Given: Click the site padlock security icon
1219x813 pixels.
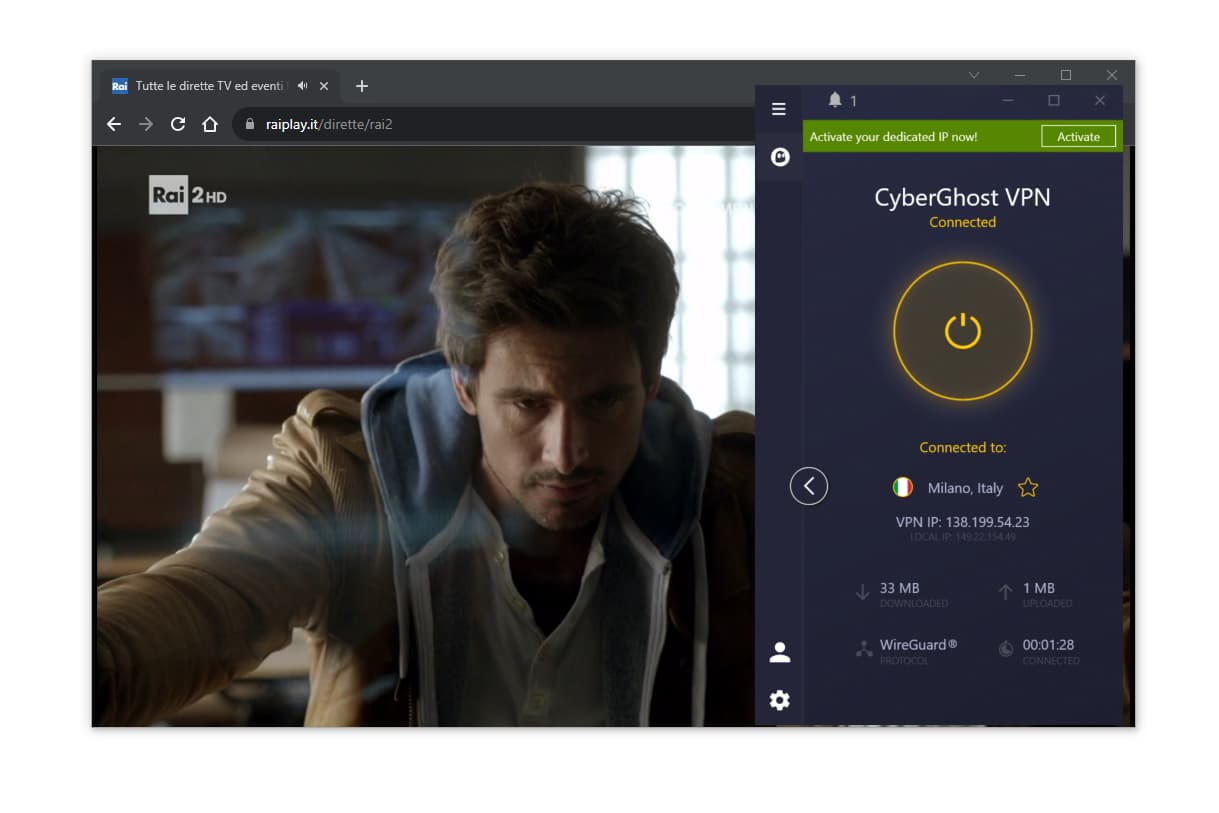Looking at the screenshot, I should coord(250,124).
